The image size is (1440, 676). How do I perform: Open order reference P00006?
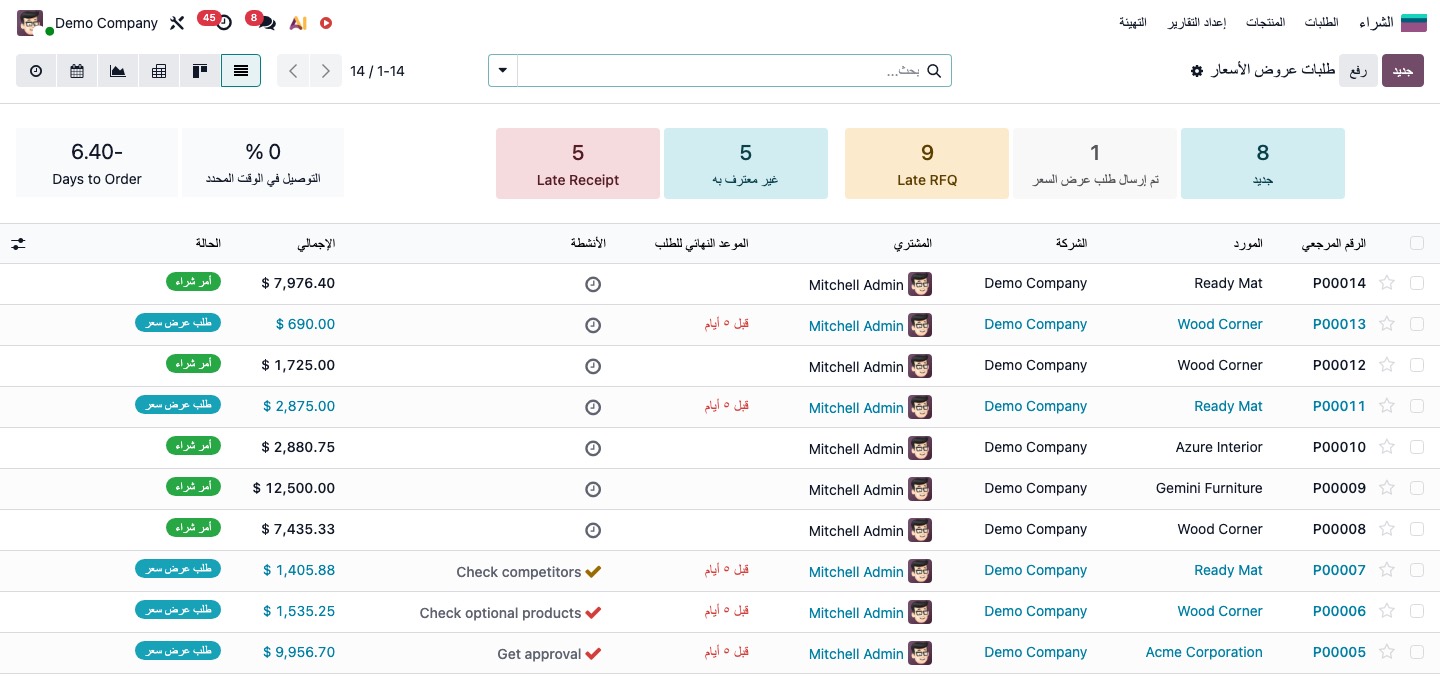point(1339,611)
